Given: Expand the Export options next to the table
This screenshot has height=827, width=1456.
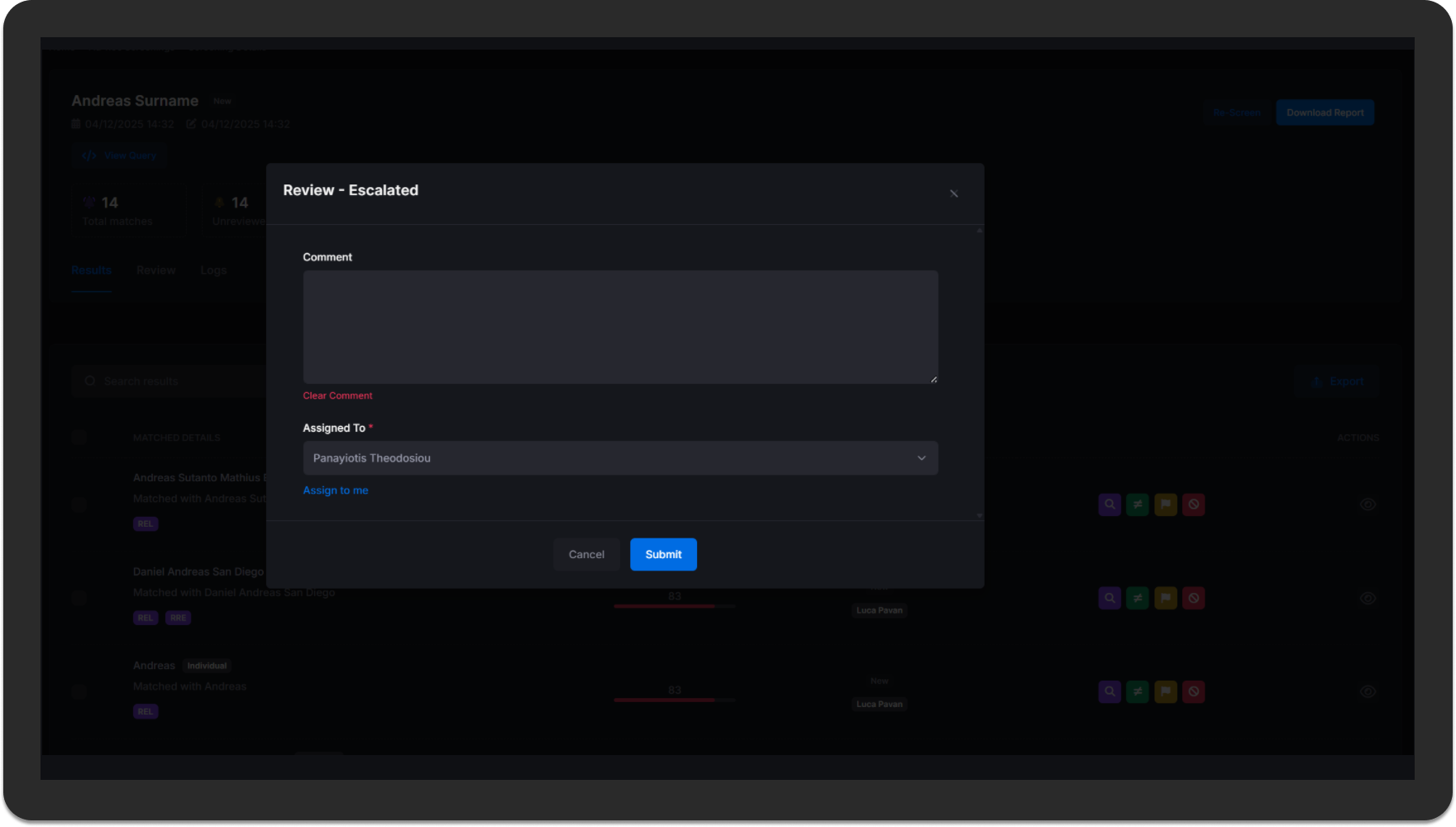Looking at the screenshot, I should [x=1337, y=381].
